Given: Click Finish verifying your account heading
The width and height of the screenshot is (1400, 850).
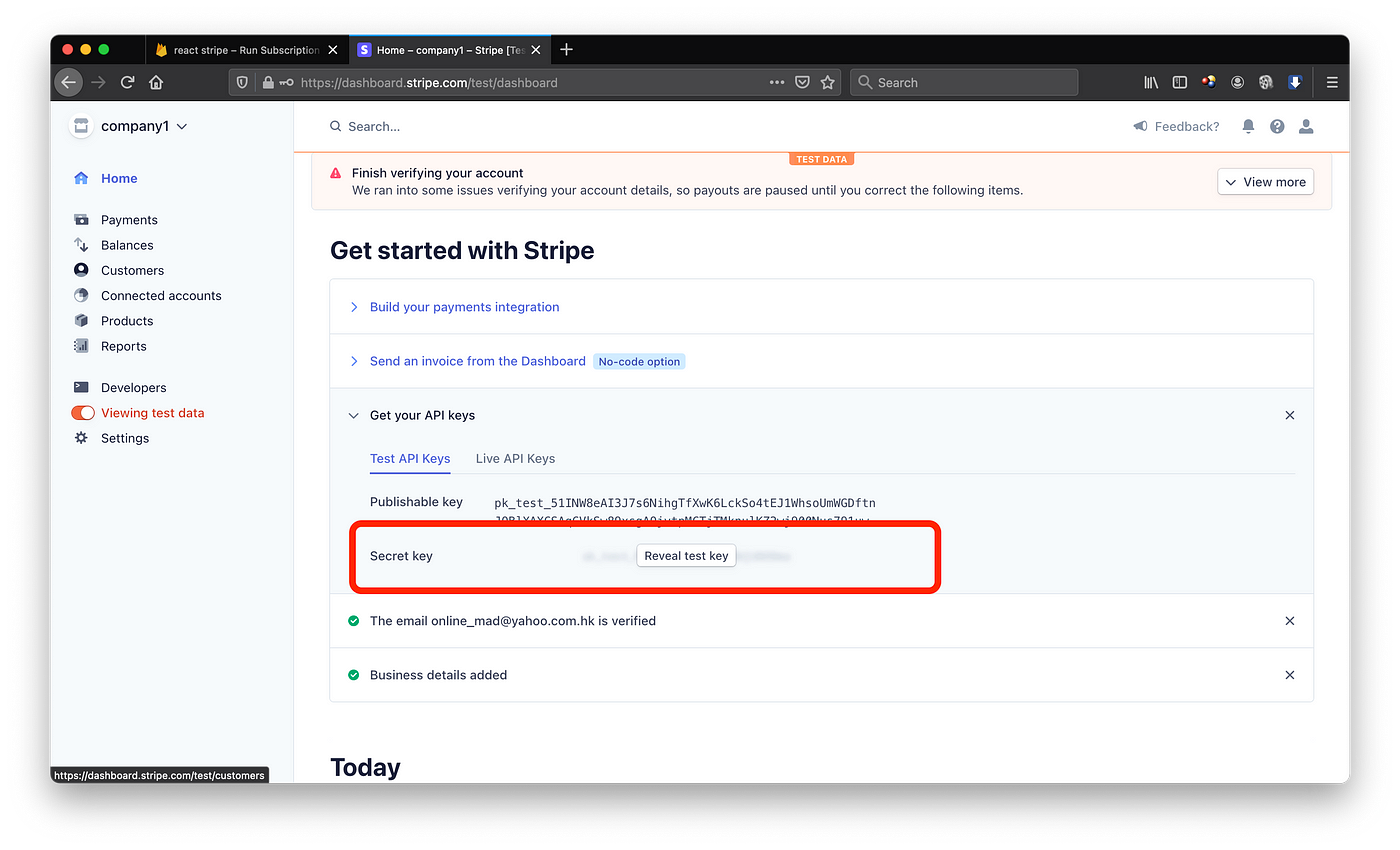Looking at the screenshot, I should pyautogui.click(x=437, y=173).
